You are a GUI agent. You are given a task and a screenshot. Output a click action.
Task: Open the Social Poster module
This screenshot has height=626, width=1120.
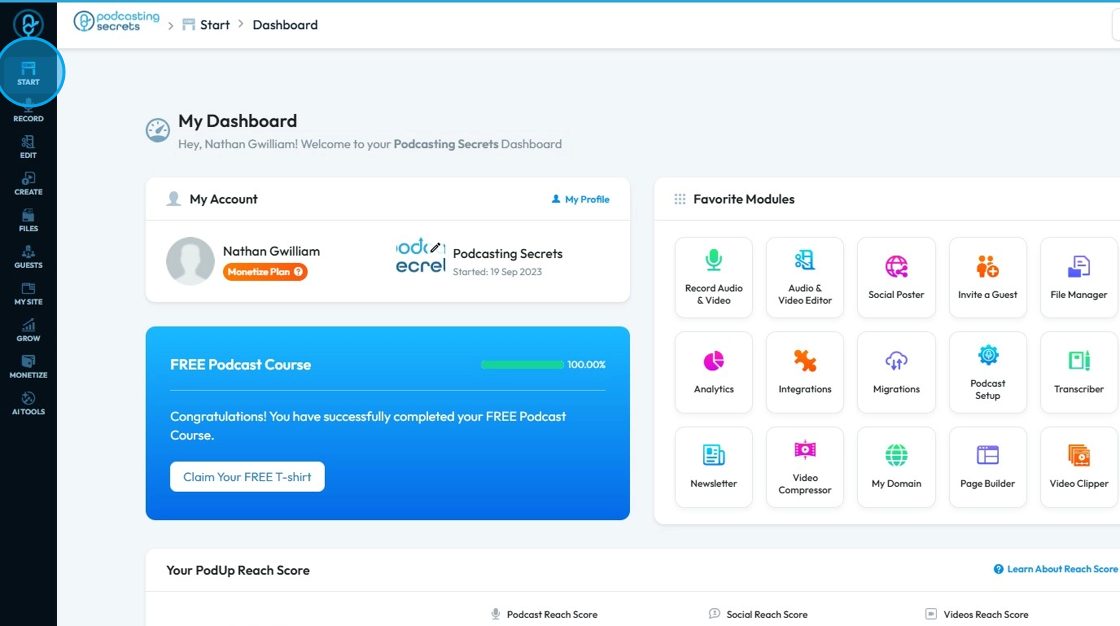tap(896, 277)
